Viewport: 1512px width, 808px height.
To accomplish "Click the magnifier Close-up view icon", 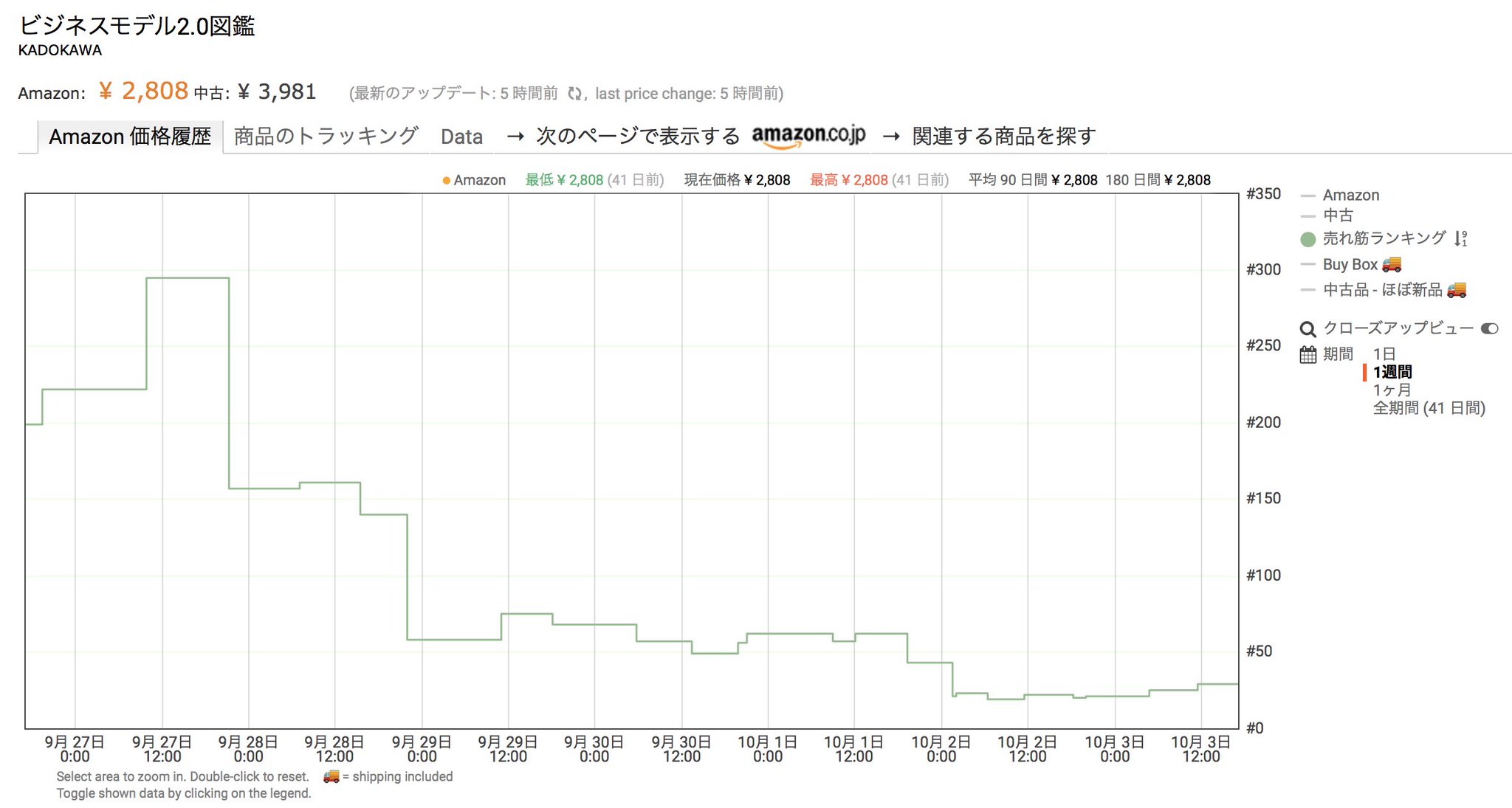I will pyautogui.click(x=1307, y=329).
